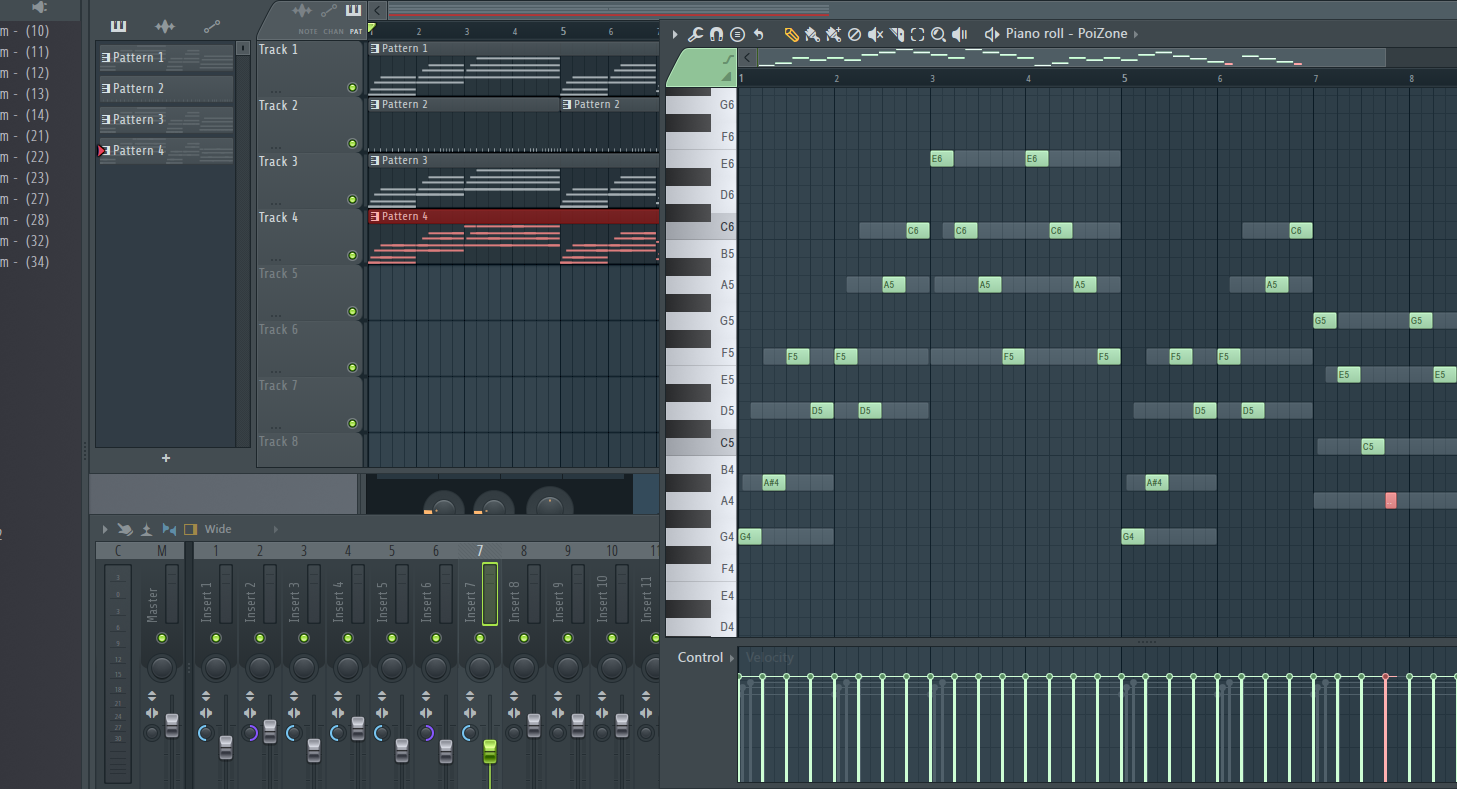Screen dimensions: 1457x789
Task: Open the mixer layout dropdown showing Wide
Action: pyautogui.click(x=218, y=529)
